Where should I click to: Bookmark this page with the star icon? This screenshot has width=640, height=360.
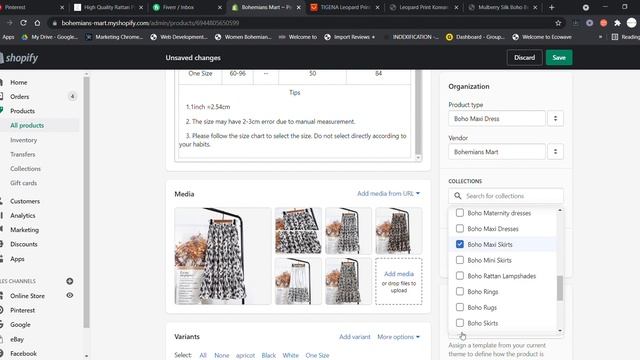tap(558, 23)
